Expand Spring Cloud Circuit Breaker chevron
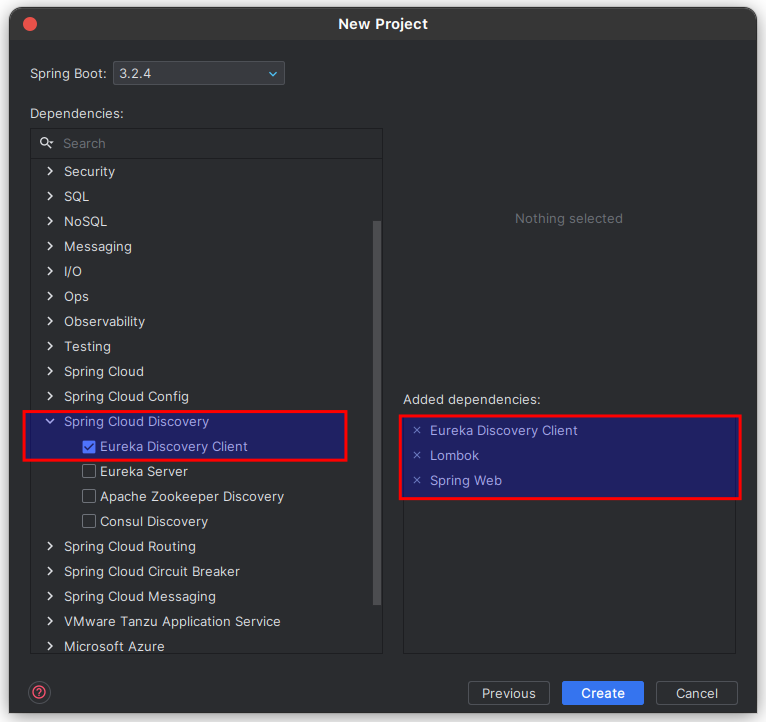Image resolution: width=766 pixels, height=722 pixels. pos(50,571)
